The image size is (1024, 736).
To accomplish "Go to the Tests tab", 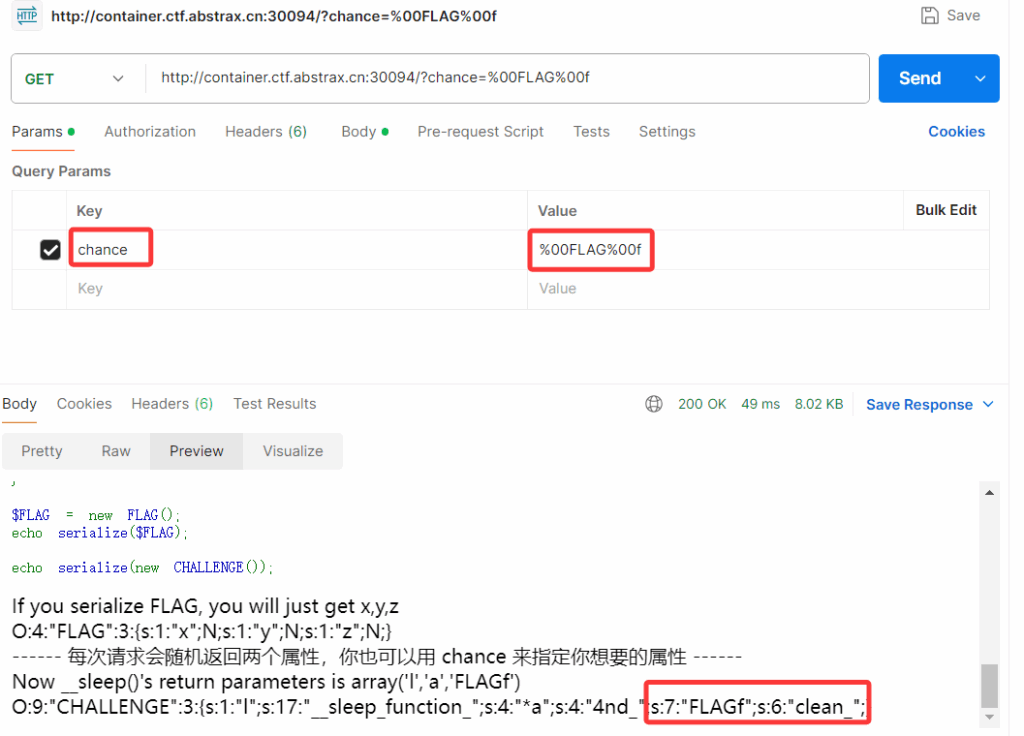I will [591, 132].
